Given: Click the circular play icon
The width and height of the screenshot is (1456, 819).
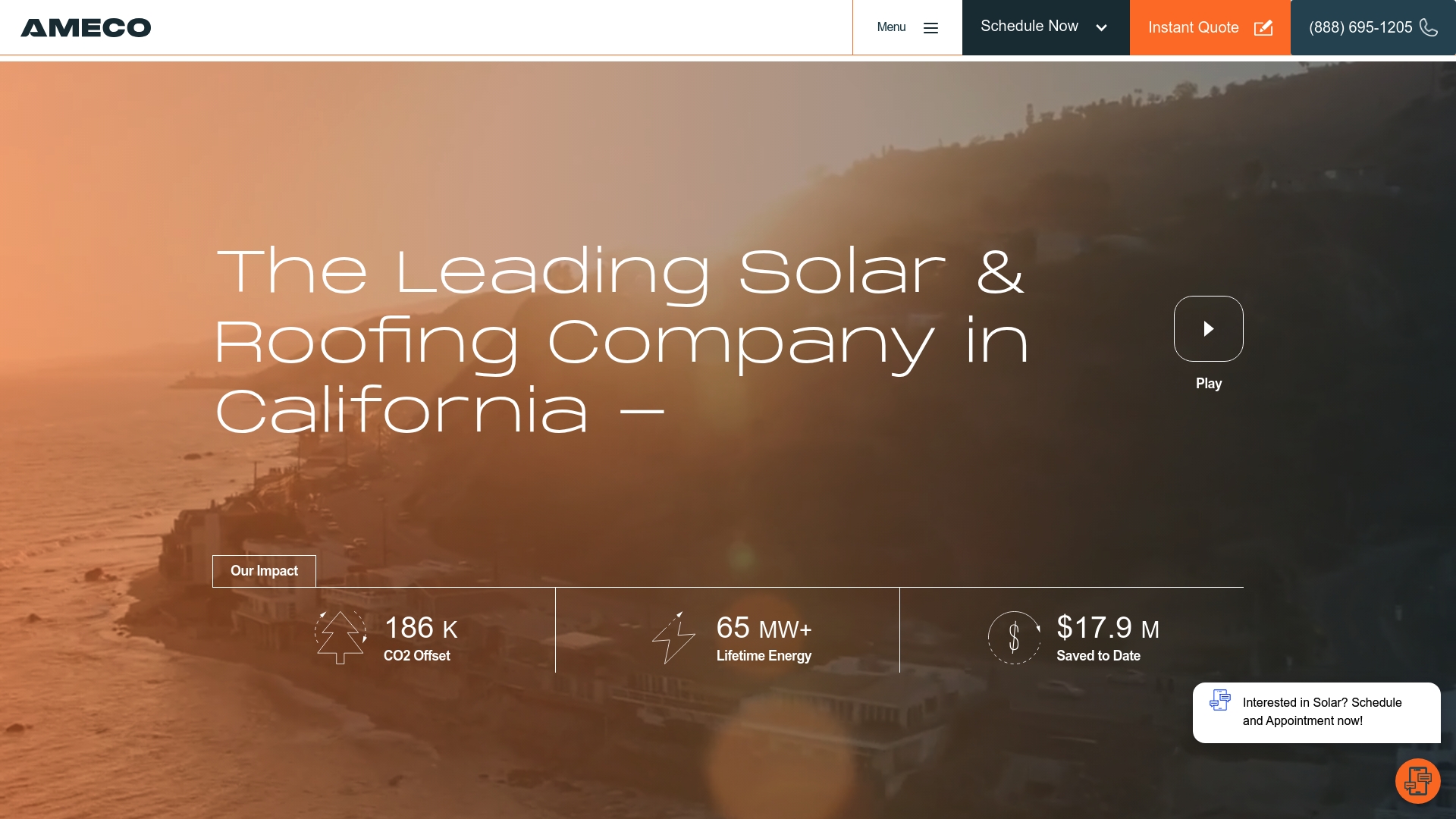Looking at the screenshot, I should [1208, 328].
